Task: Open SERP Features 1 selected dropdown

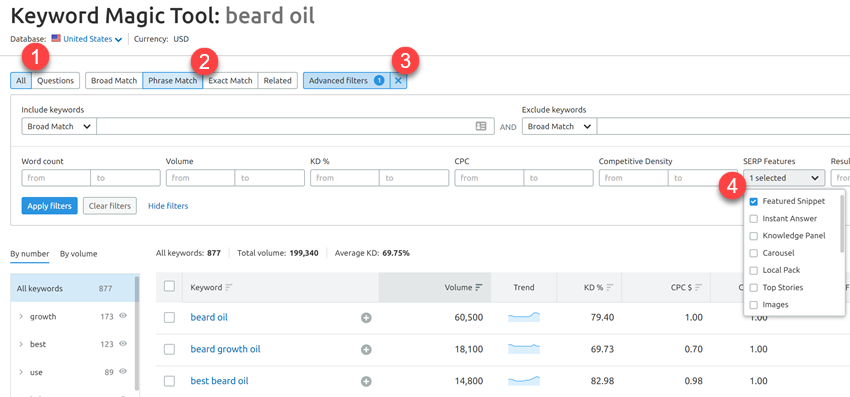Action: click(x=784, y=178)
